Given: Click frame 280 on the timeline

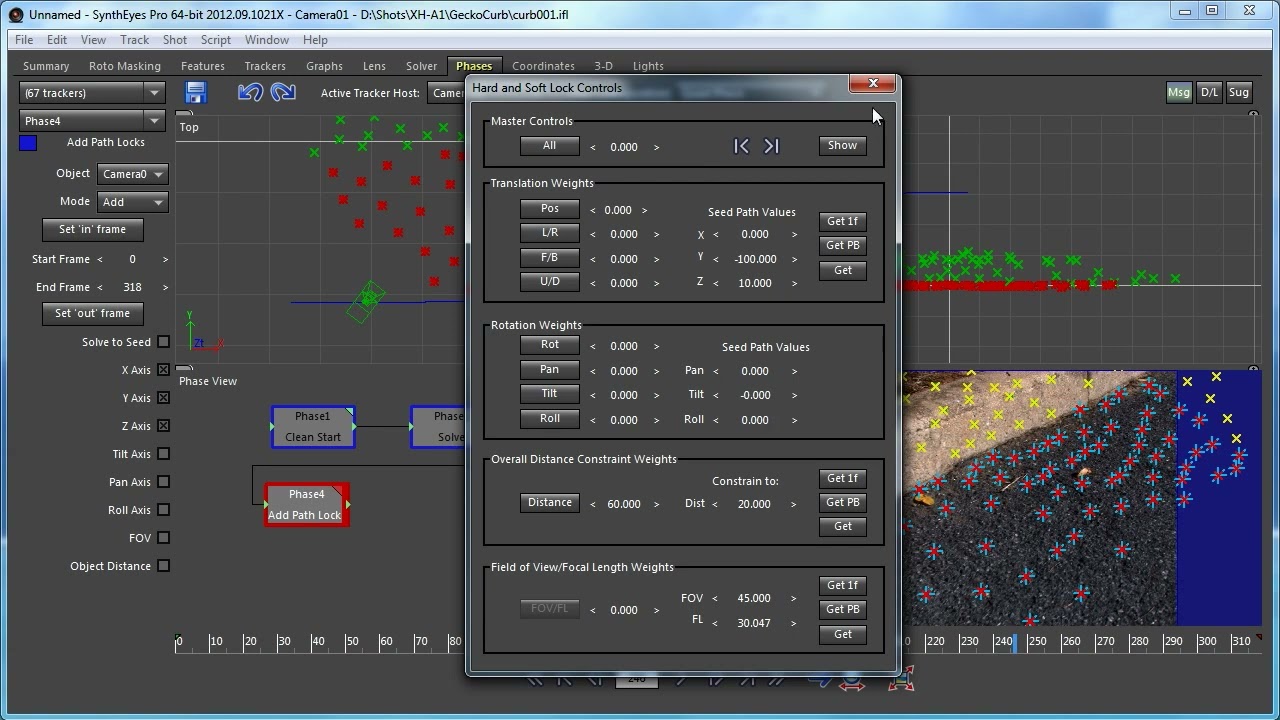Looking at the screenshot, I should 1138,641.
